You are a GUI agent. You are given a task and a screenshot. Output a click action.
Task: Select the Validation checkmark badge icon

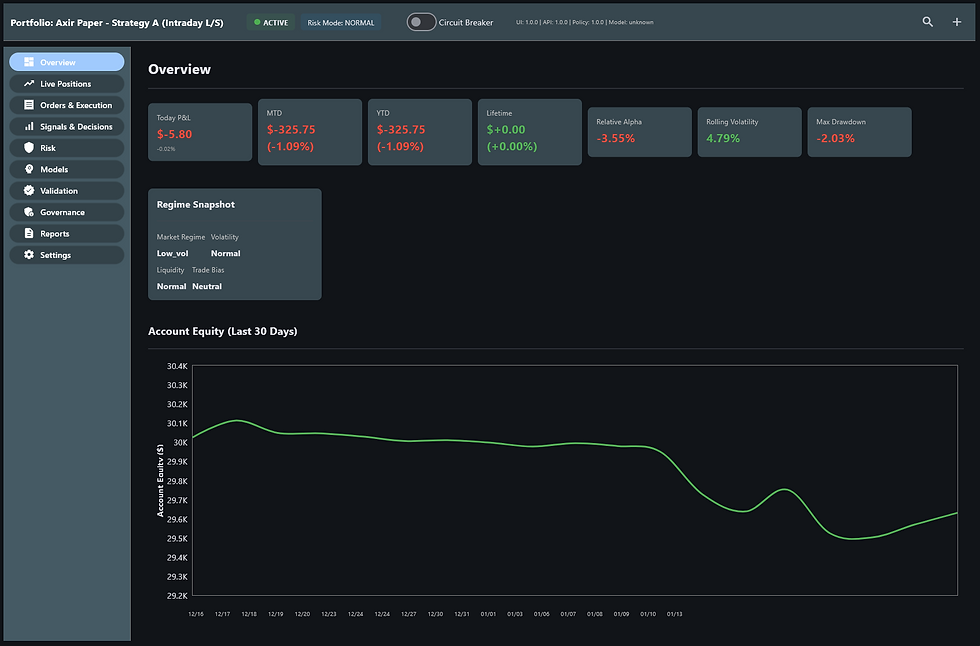pyautogui.click(x=29, y=191)
